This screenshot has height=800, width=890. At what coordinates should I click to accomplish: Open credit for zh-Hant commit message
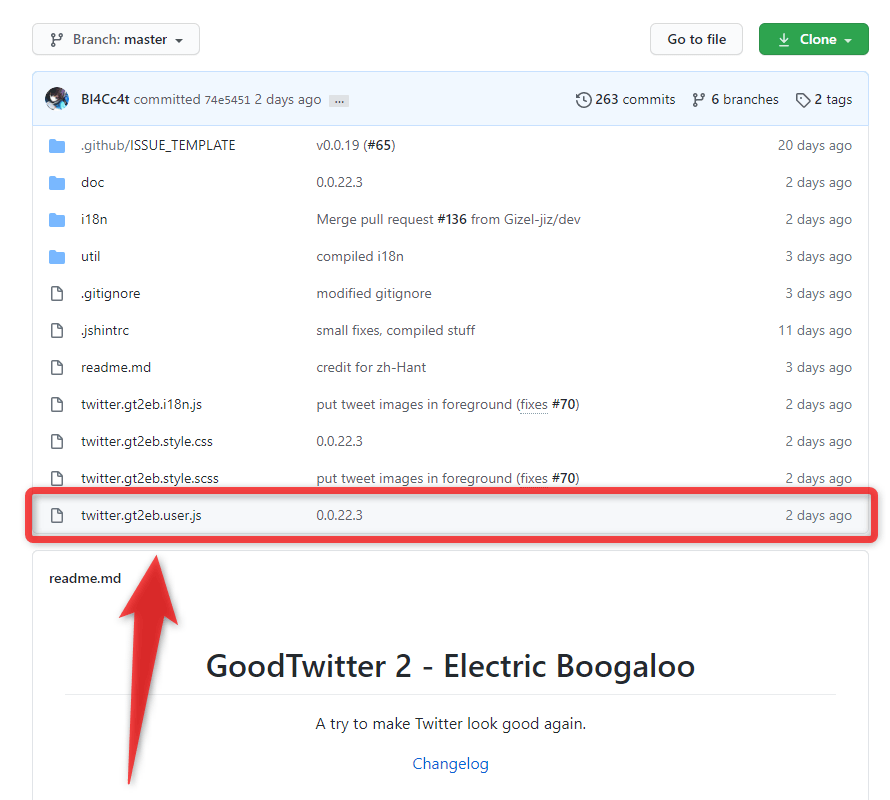[x=371, y=367]
